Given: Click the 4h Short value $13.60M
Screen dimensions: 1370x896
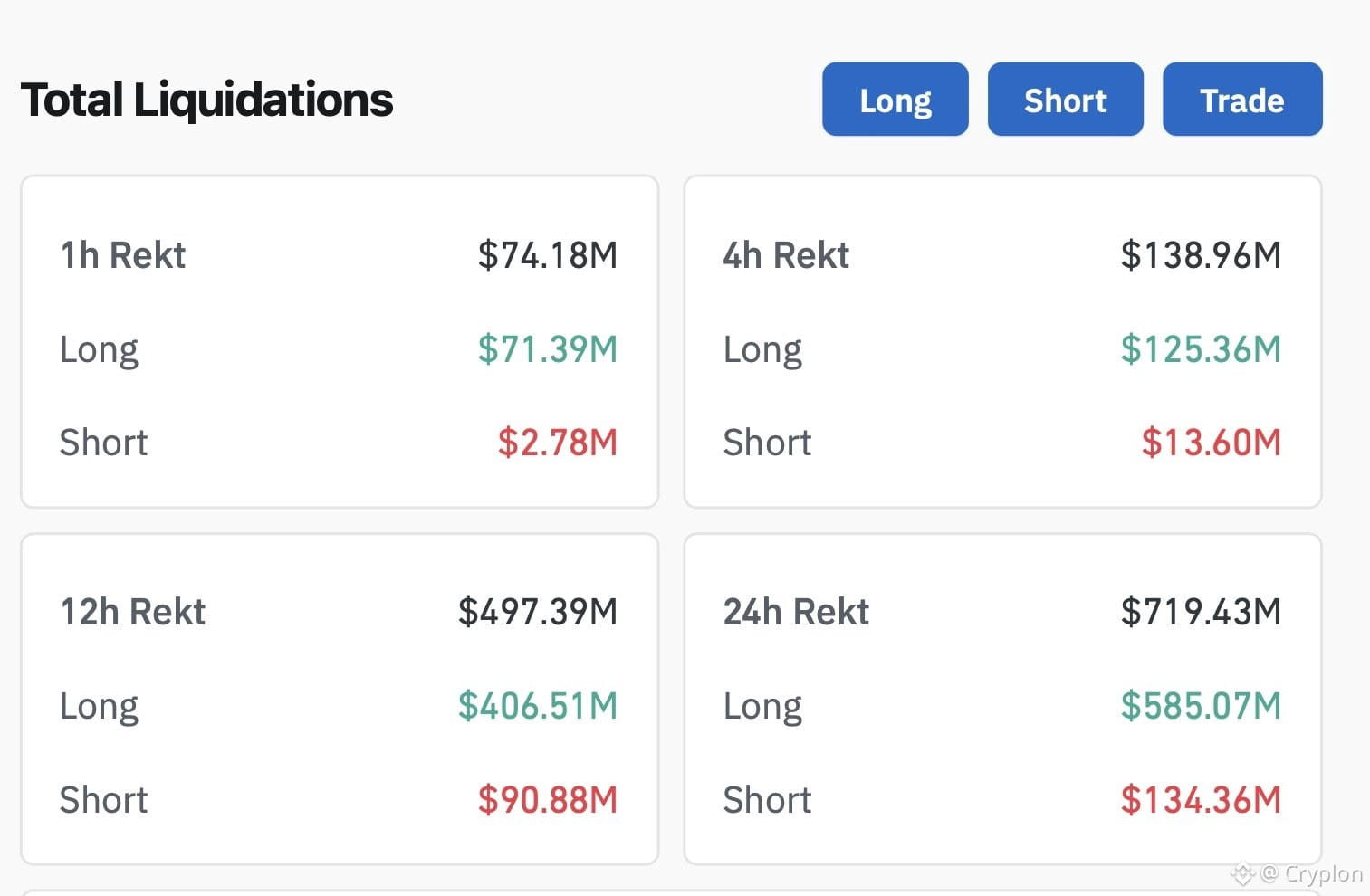Looking at the screenshot, I should coord(1212,443).
